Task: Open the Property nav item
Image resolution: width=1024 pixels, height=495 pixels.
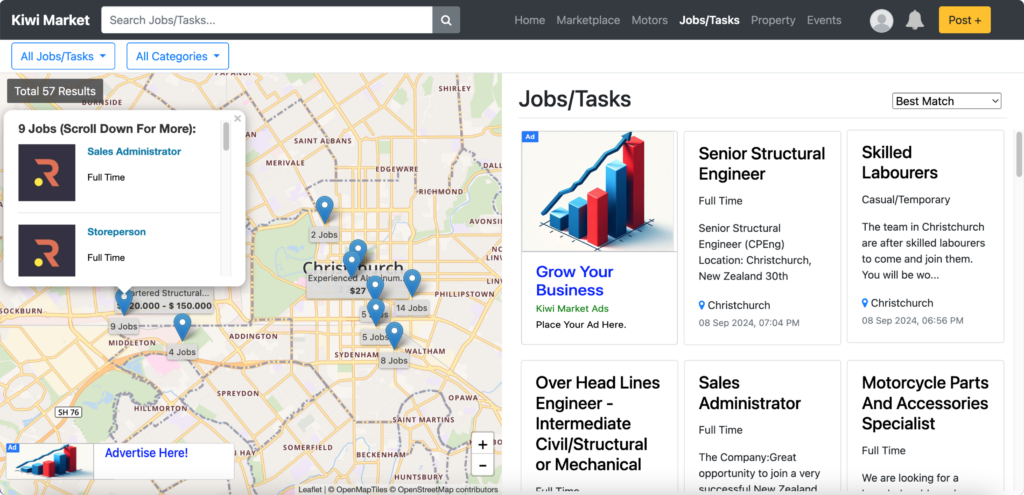Action: 773,20
